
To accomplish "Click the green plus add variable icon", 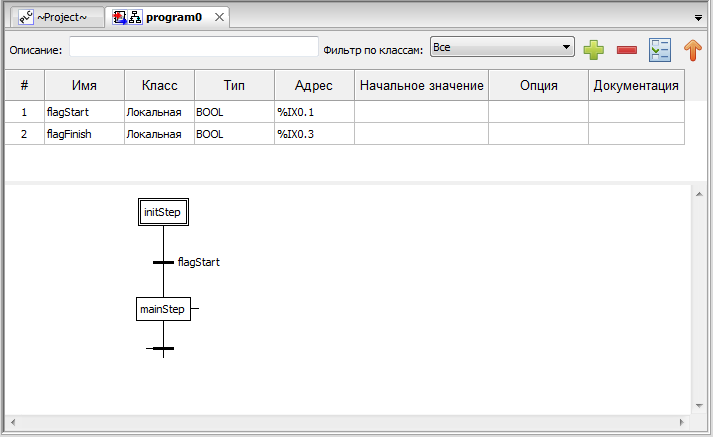I will pyautogui.click(x=594, y=49).
